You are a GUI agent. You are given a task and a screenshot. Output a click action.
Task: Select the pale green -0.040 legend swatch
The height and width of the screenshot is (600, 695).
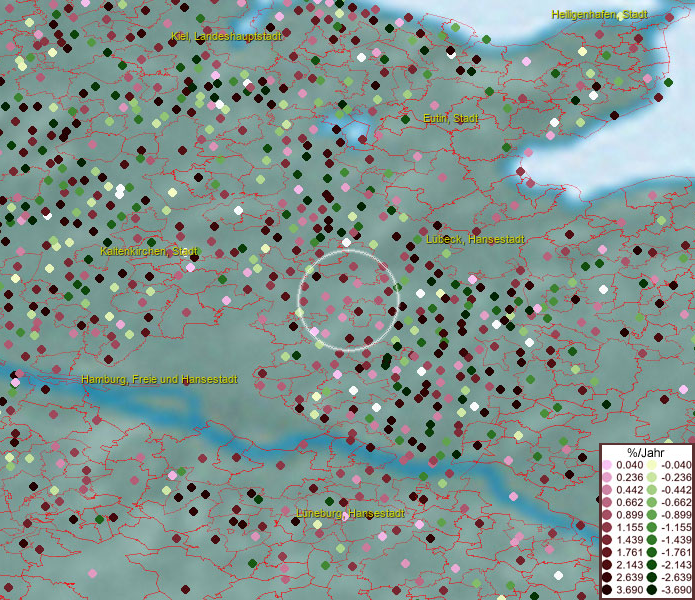[652, 465]
